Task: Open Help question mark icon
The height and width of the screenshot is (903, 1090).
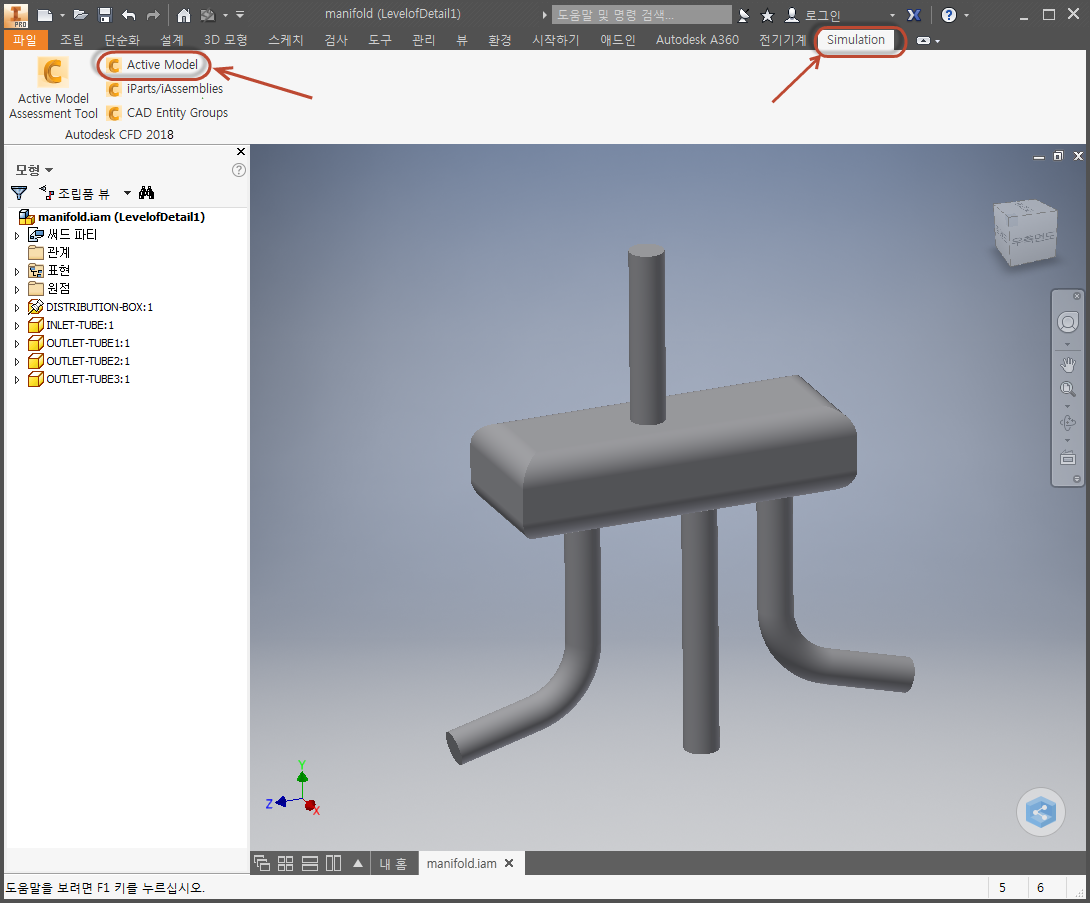Action: [x=949, y=15]
